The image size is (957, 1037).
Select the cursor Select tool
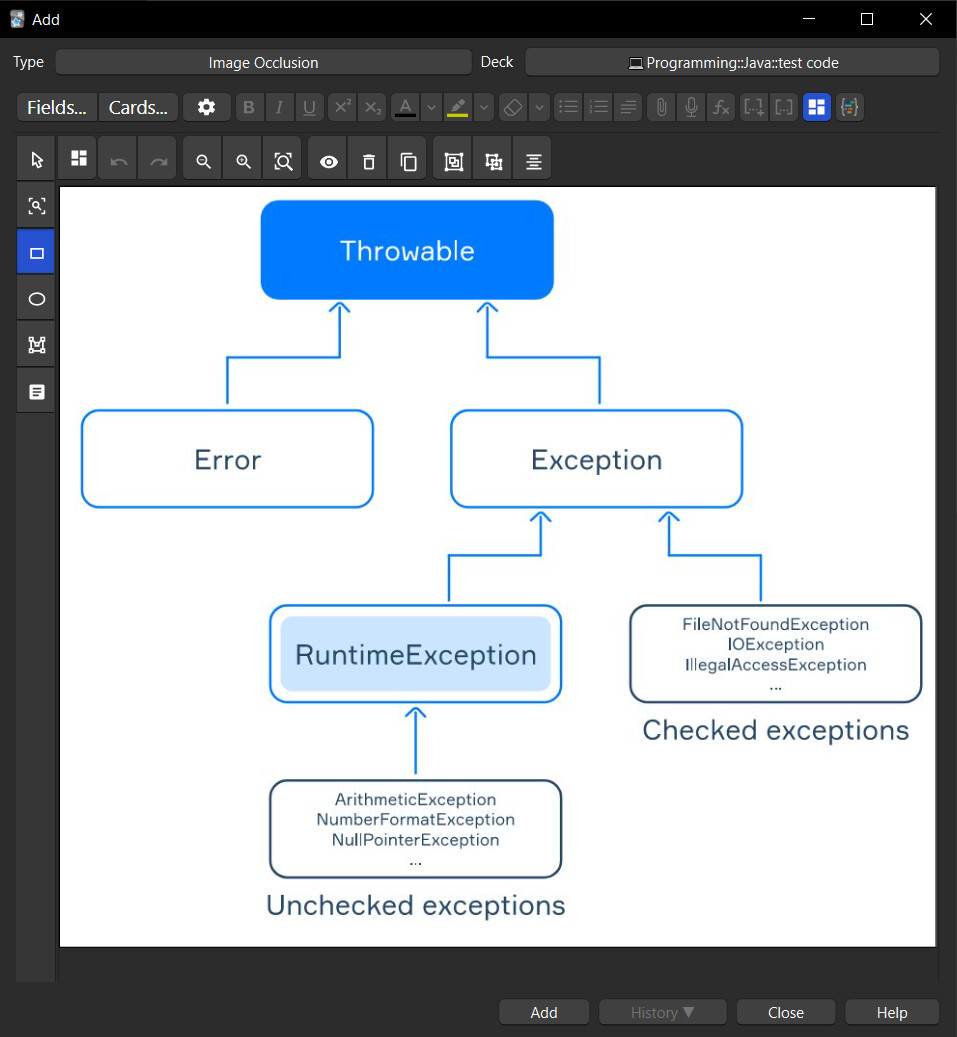pyautogui.click(x=36, y=160)
